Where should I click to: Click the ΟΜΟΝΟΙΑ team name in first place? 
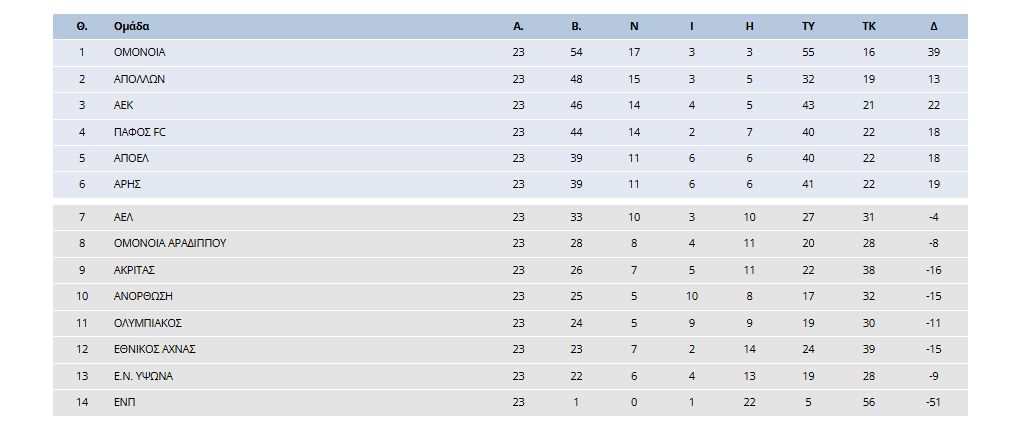click(140, 52)
